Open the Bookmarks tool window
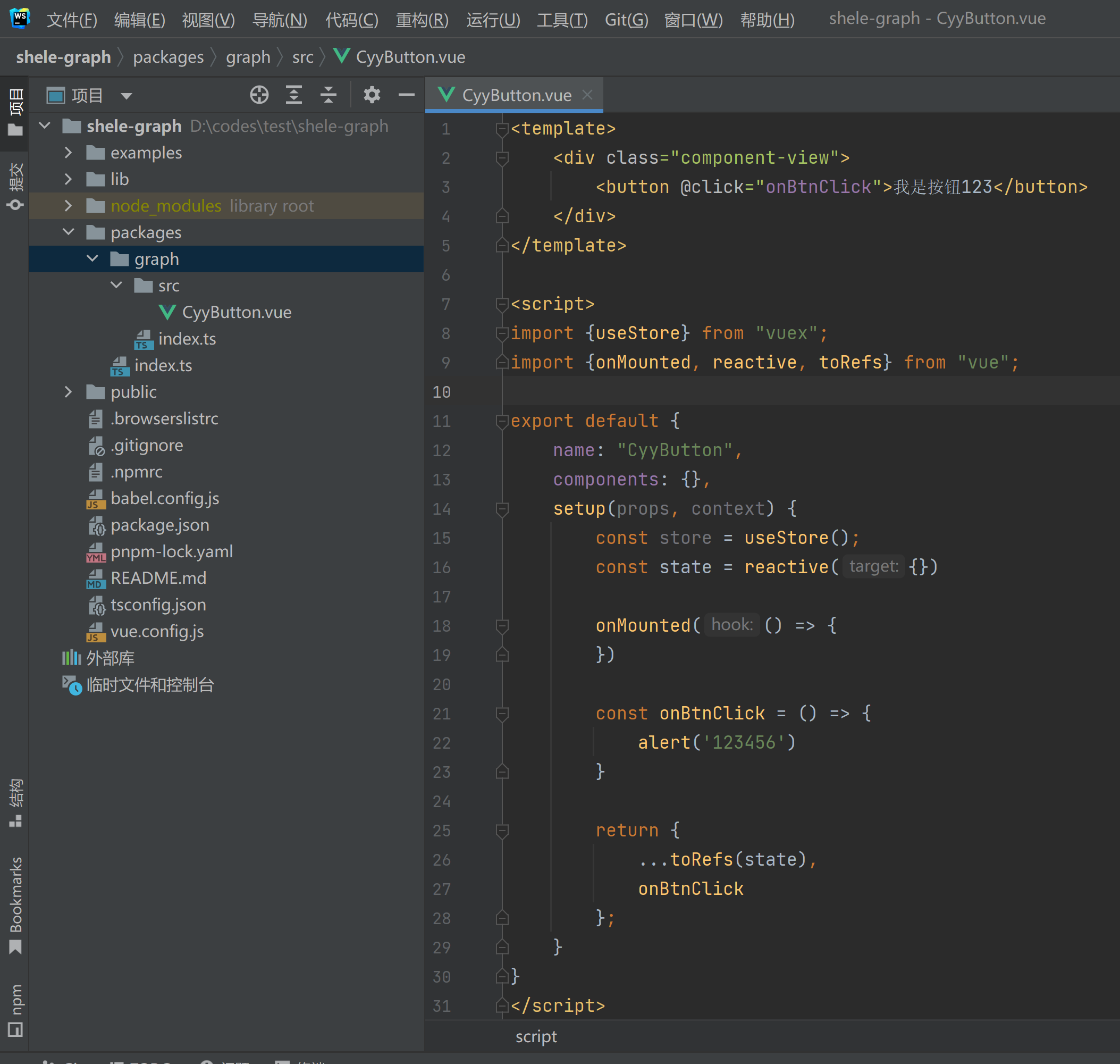1120x1064 pixels. coord(15,904)
